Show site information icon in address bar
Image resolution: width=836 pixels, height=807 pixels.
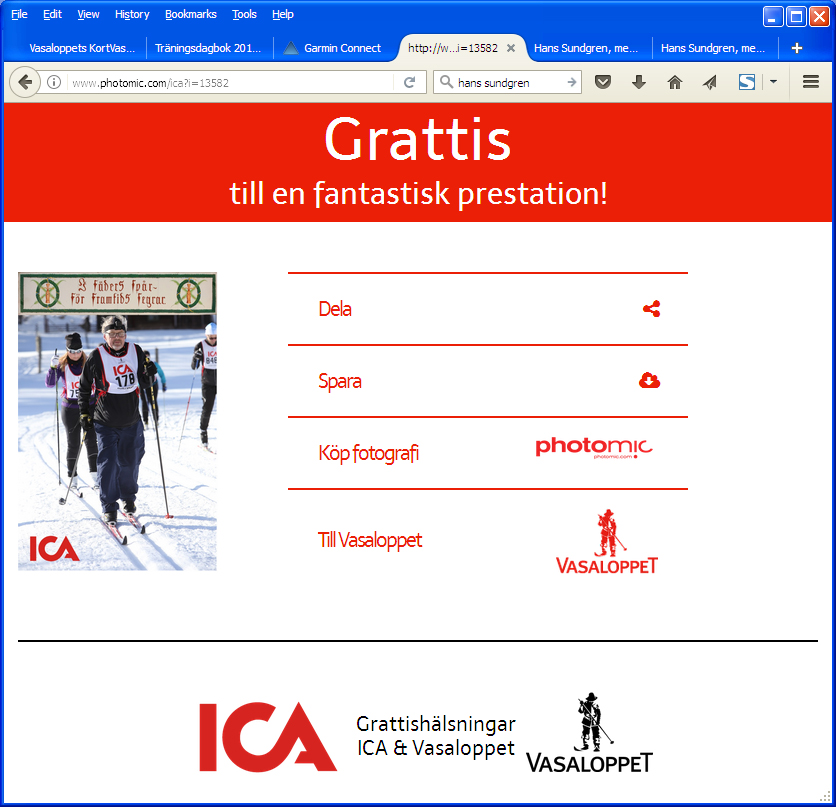pyautogui.click(x=54, y=82)
